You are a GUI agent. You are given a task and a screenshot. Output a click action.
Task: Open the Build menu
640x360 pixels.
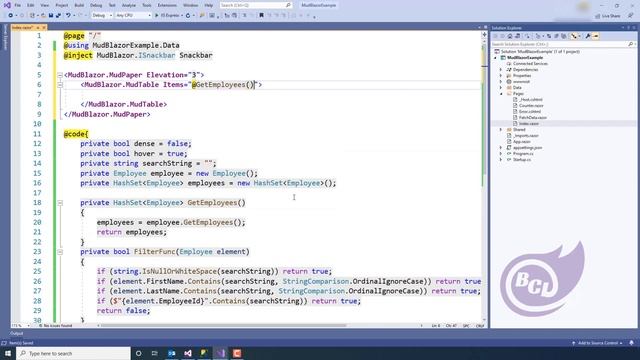click(x=79, y=5)
